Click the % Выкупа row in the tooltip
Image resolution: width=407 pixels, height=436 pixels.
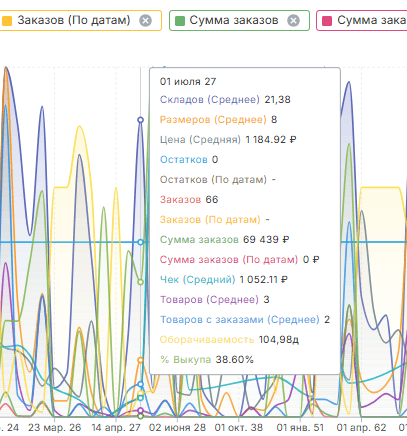[x=207, y=360]
